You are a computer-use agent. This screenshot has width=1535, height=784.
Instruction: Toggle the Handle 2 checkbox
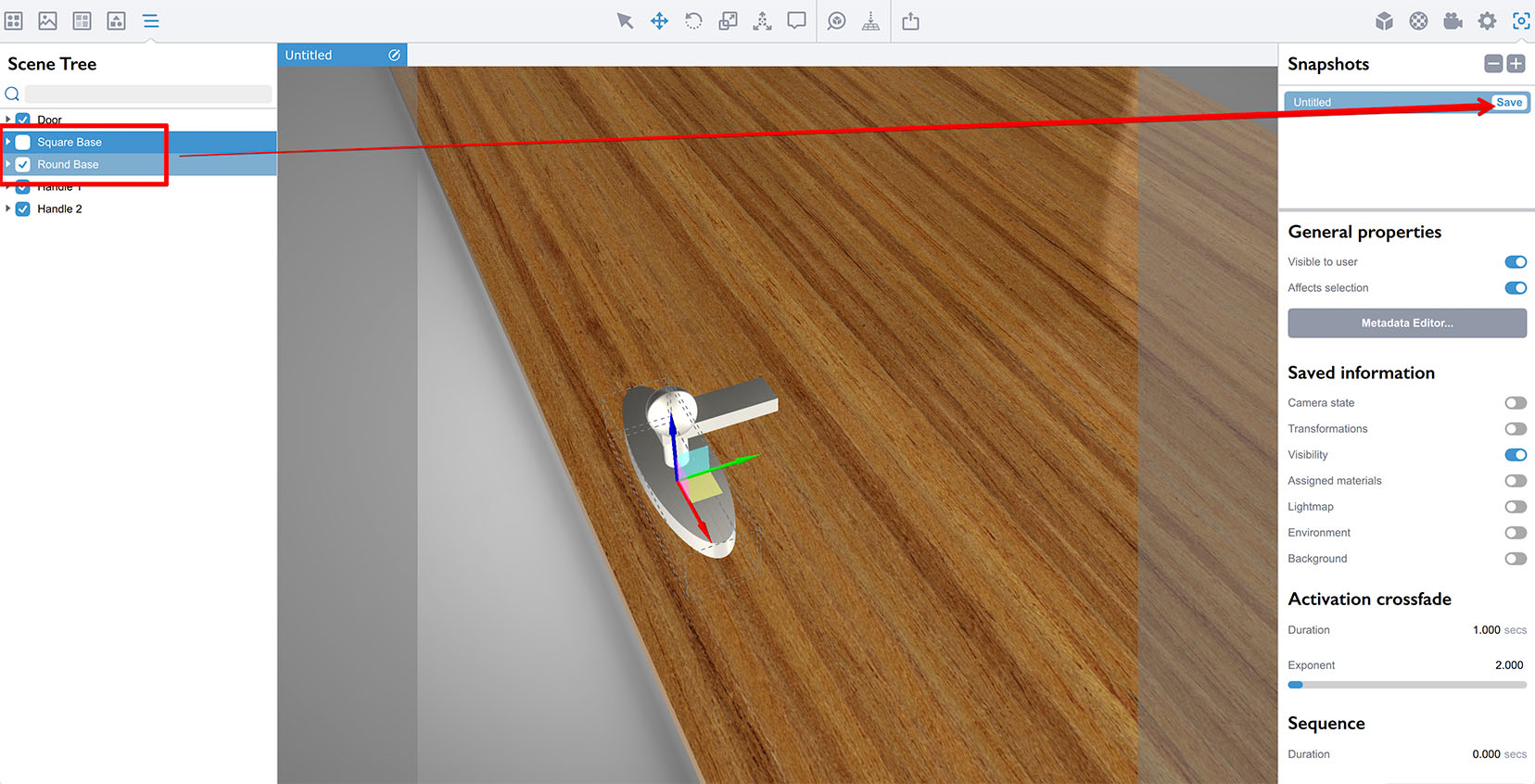click(x=23, y=209)
